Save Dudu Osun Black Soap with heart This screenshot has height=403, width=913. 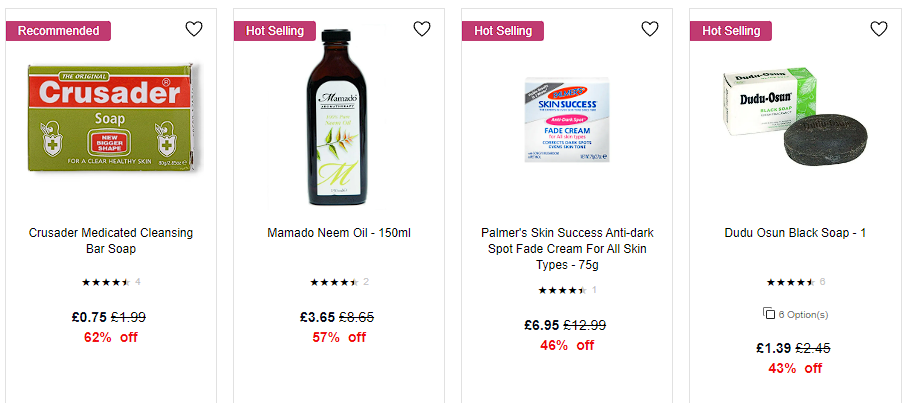[879, 29]
